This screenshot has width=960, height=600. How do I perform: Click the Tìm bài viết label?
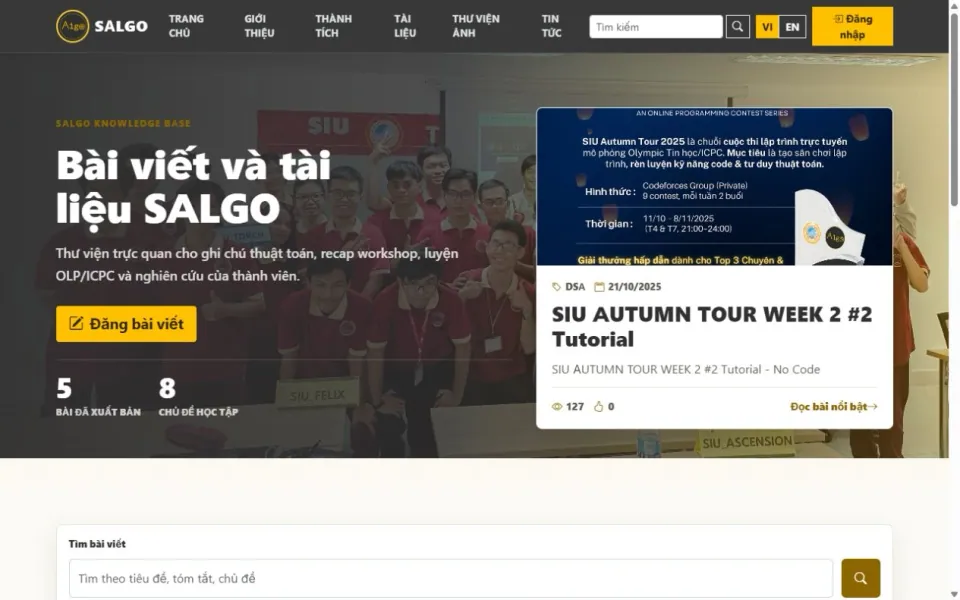pyautogui.click(x=97, y=544)
